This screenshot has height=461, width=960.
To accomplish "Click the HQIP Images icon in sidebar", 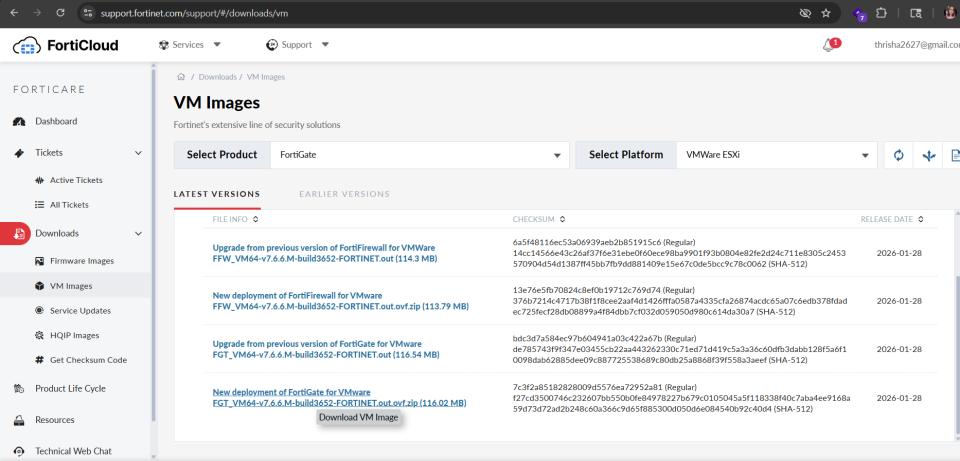I will 39,335.
